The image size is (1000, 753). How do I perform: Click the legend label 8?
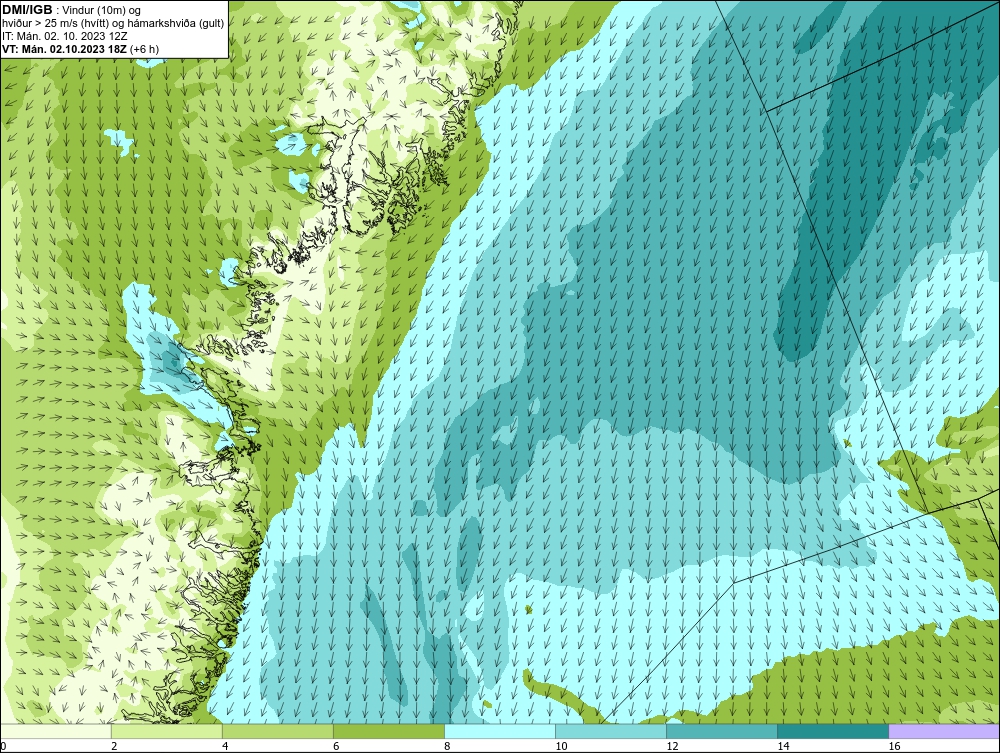(447, 746)
